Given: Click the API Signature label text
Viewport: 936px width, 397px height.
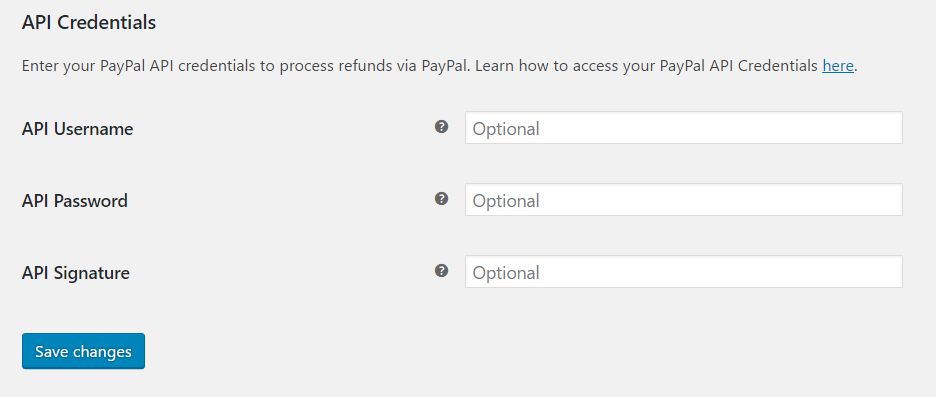Looking at the screenshot, I should click(x=76, y=273).
